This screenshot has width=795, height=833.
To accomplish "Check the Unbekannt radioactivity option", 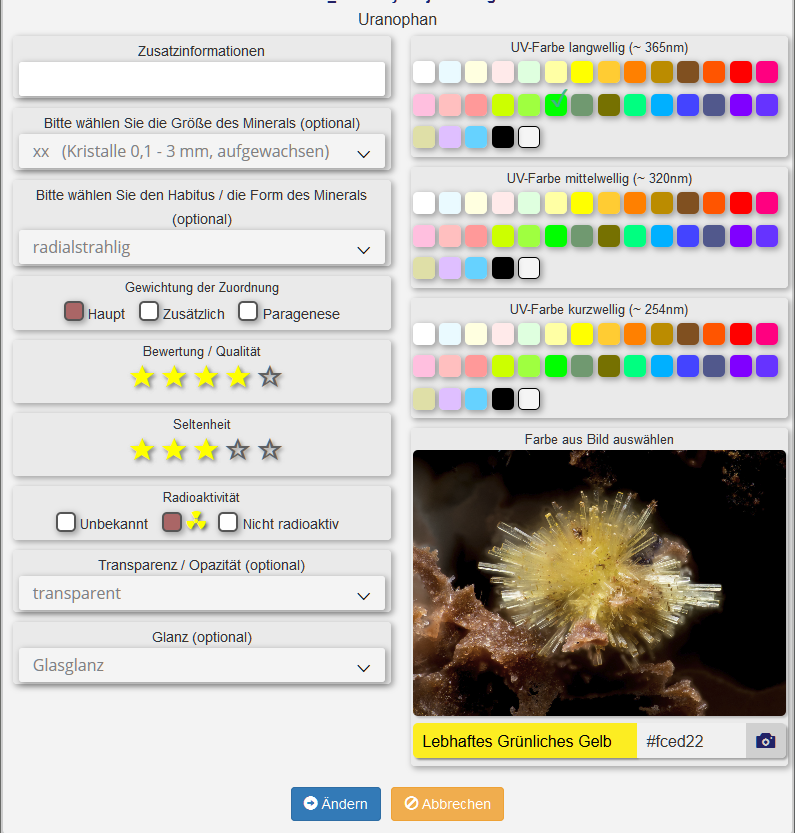I will [x=66, y=522].
